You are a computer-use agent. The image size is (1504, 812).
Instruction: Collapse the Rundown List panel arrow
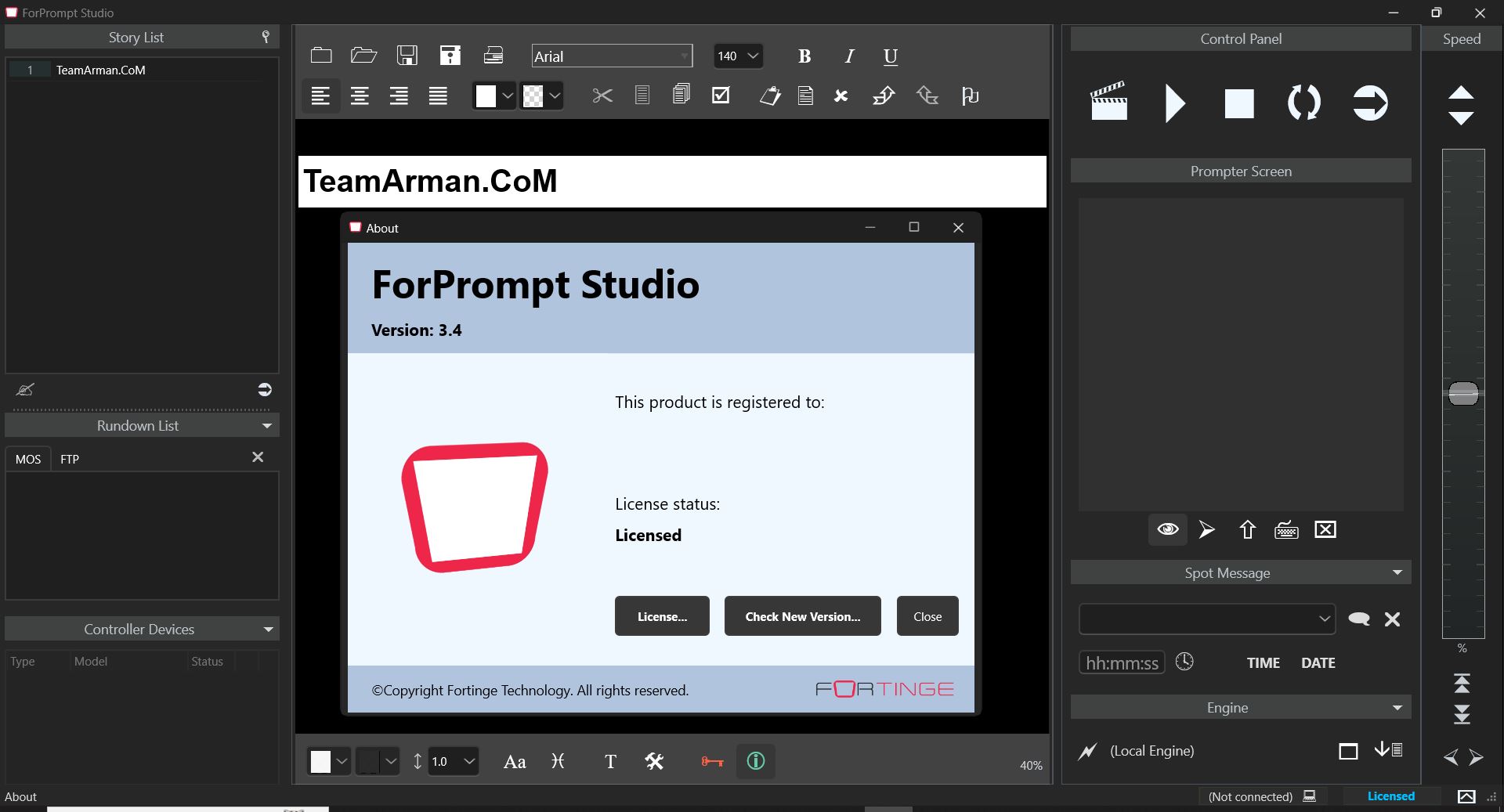pos(266,426)
